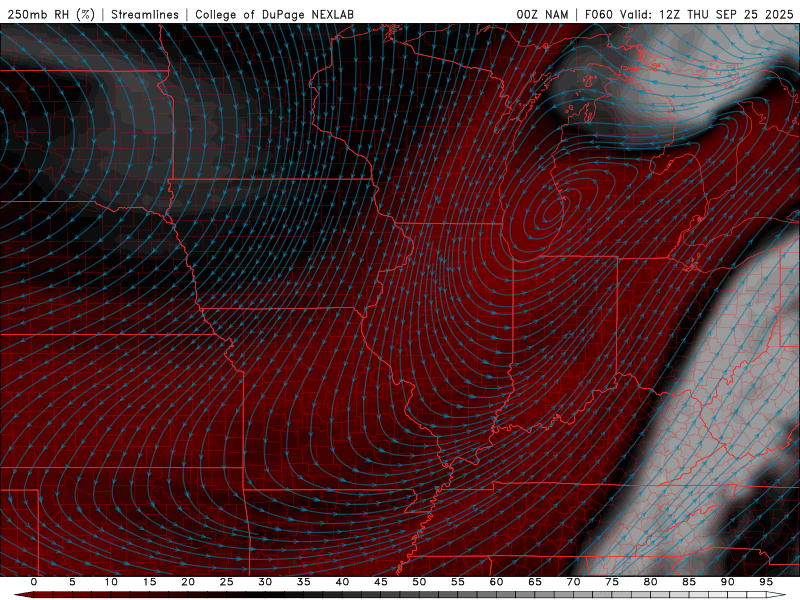Viewport: 800px width, 600px height.
Task: Click the colorbar label '70'
Action: click(x=573, y=582)
